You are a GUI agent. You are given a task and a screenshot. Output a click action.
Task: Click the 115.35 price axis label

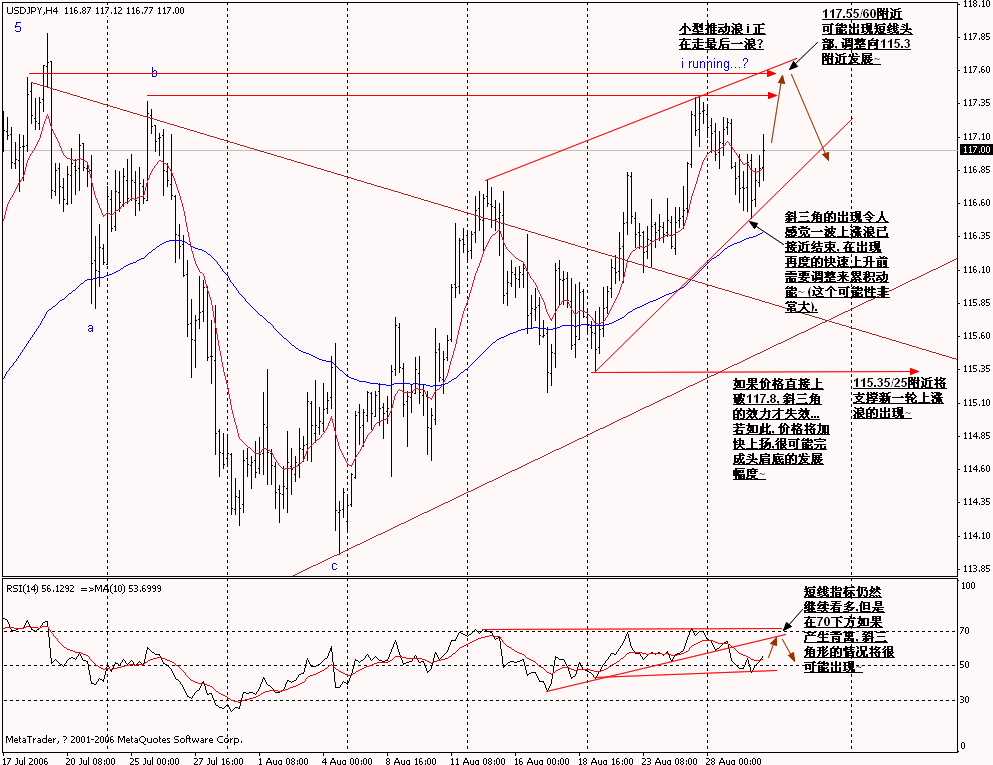976,369
